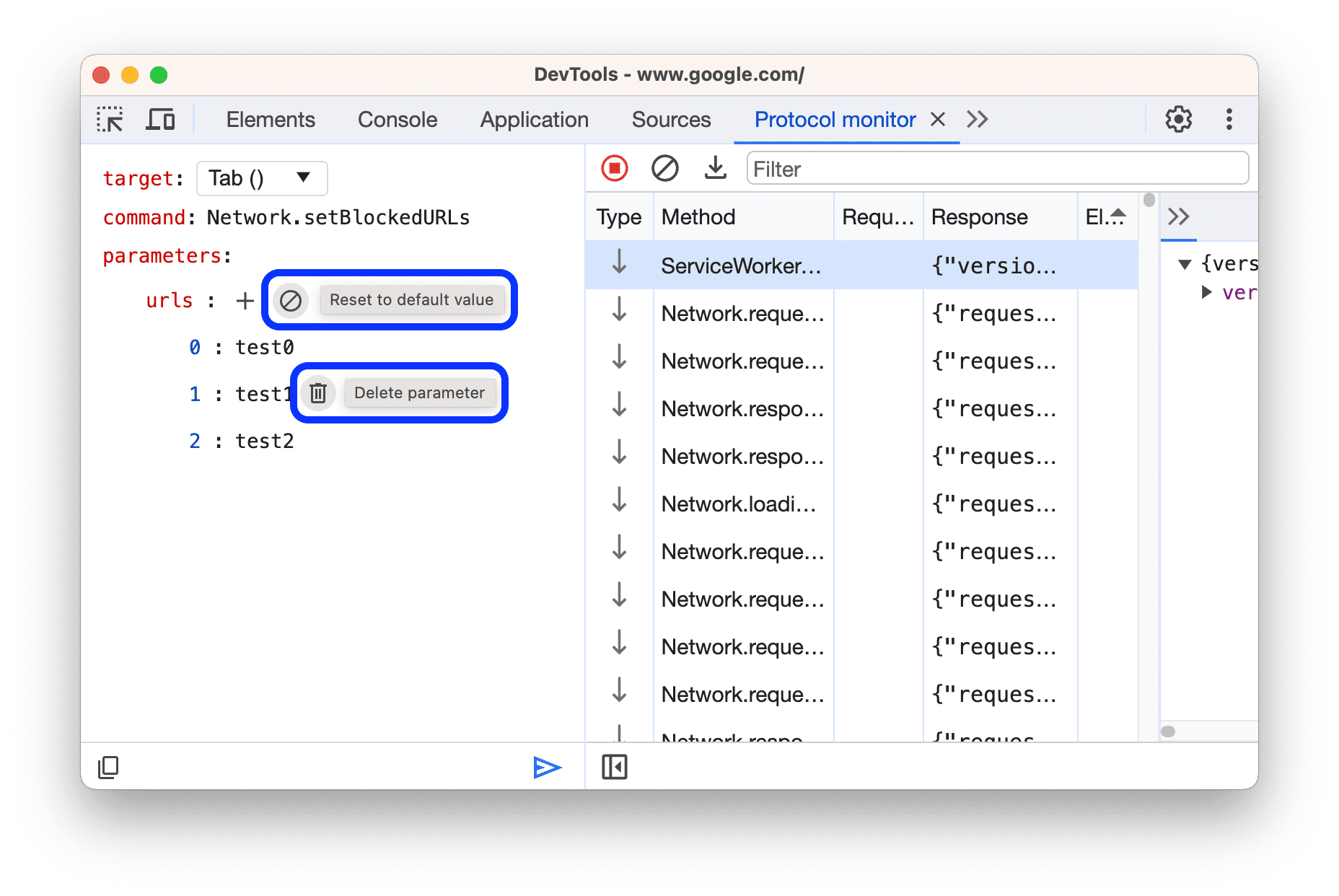Delete the test1 entry using the trash icon
The width and height of the screenshot is (1339, 896).
click(x=317, y=393)
